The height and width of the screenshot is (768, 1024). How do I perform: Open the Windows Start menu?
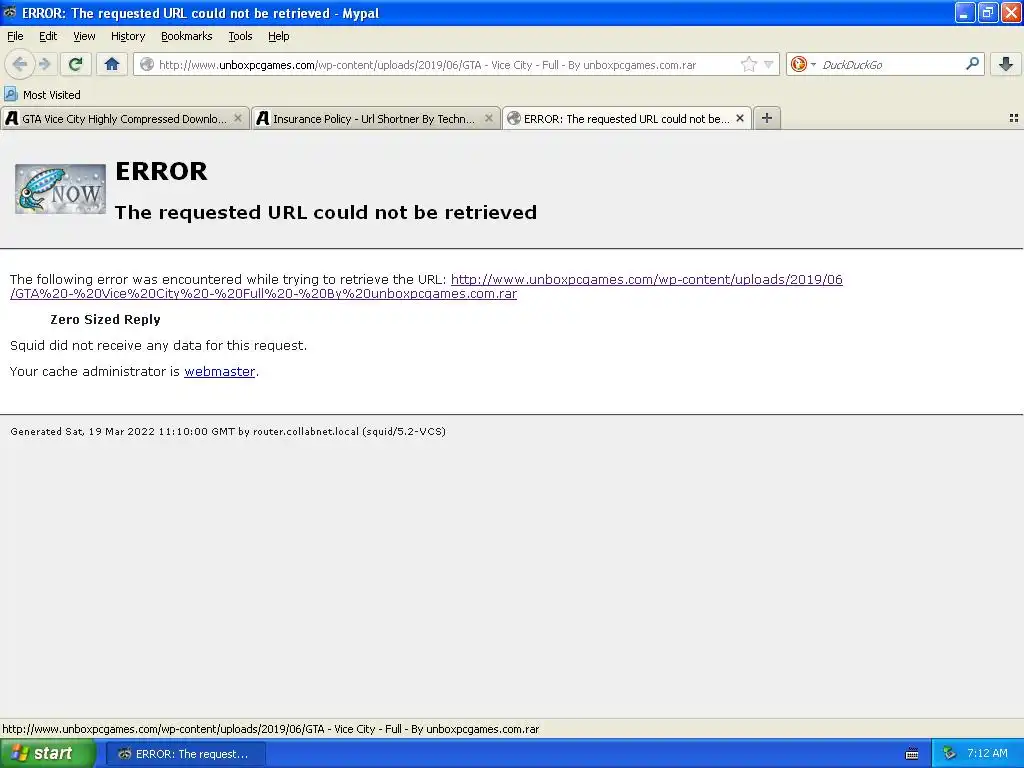[48, 754]
